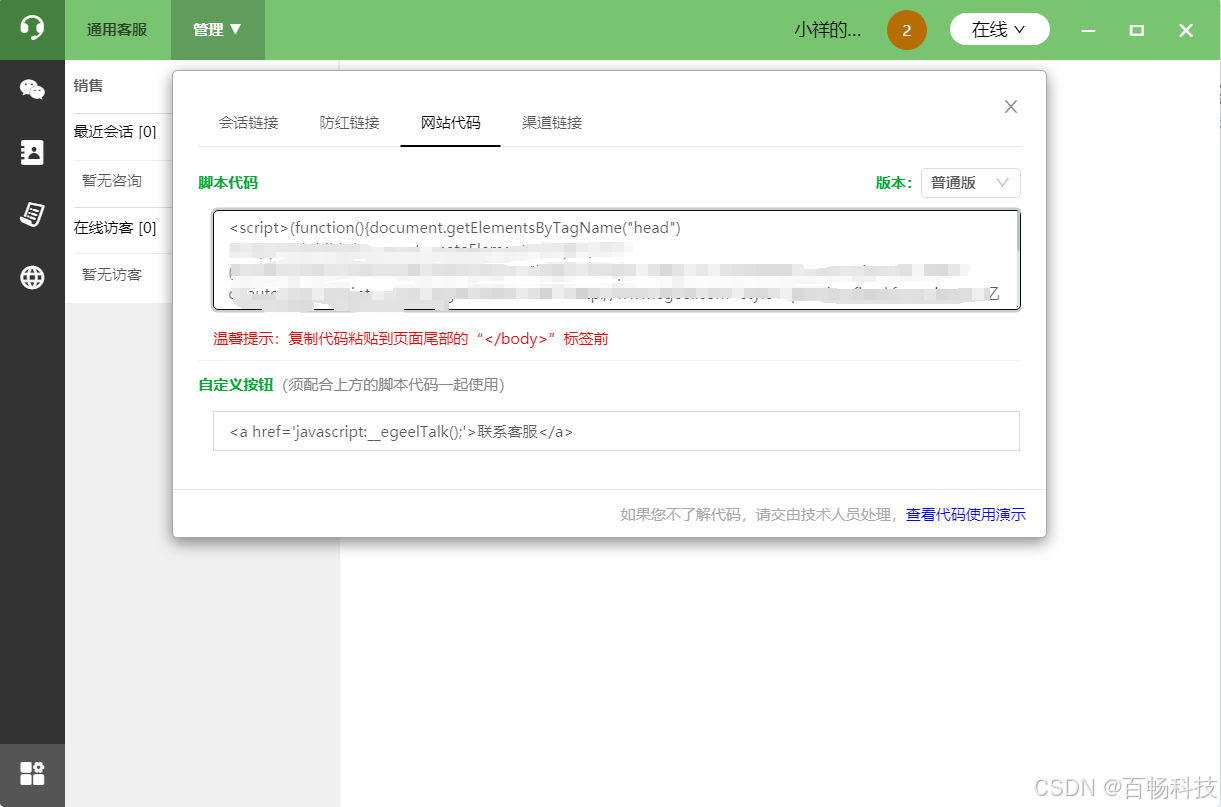The height and width of the screenshot is (807, 1221).
Task: Open the globe website sidebar icon
Action: tap(32, 278)
